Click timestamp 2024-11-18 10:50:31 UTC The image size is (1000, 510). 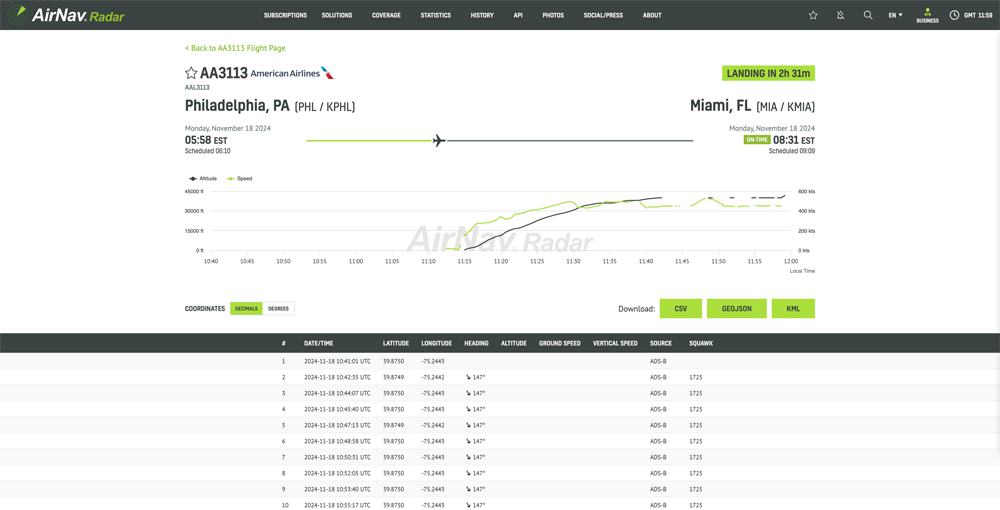pos(337,457)
